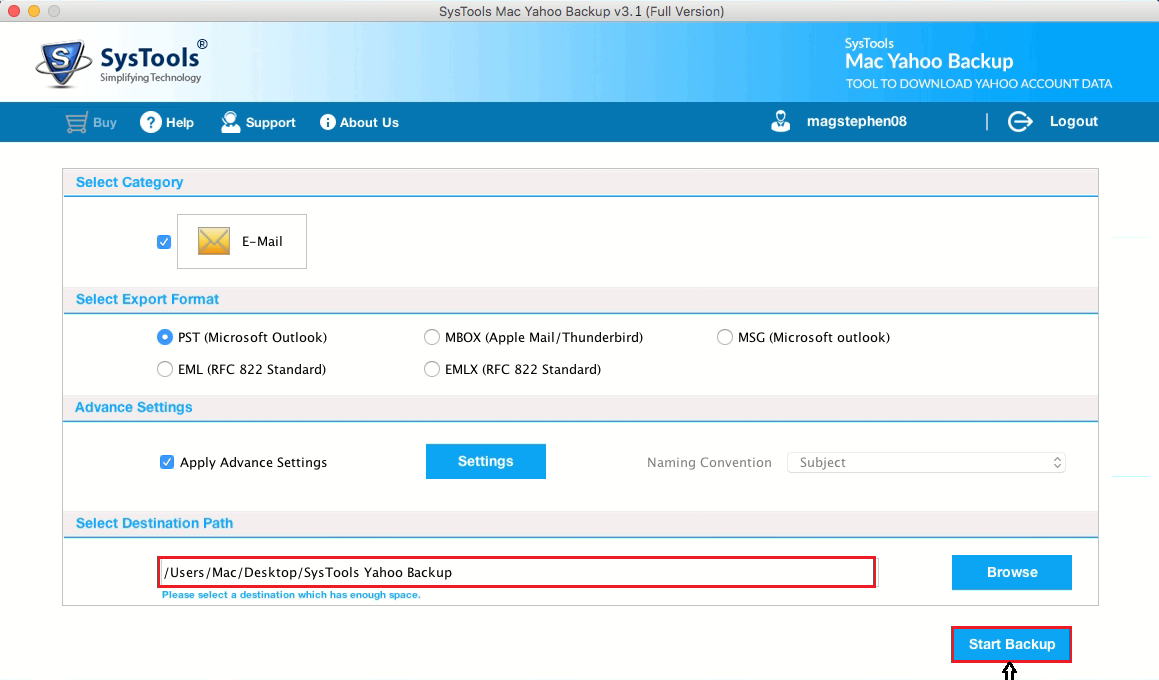Open the Help menu item
The width and height of the screenshot is (1159, 680).
point(167,123)
